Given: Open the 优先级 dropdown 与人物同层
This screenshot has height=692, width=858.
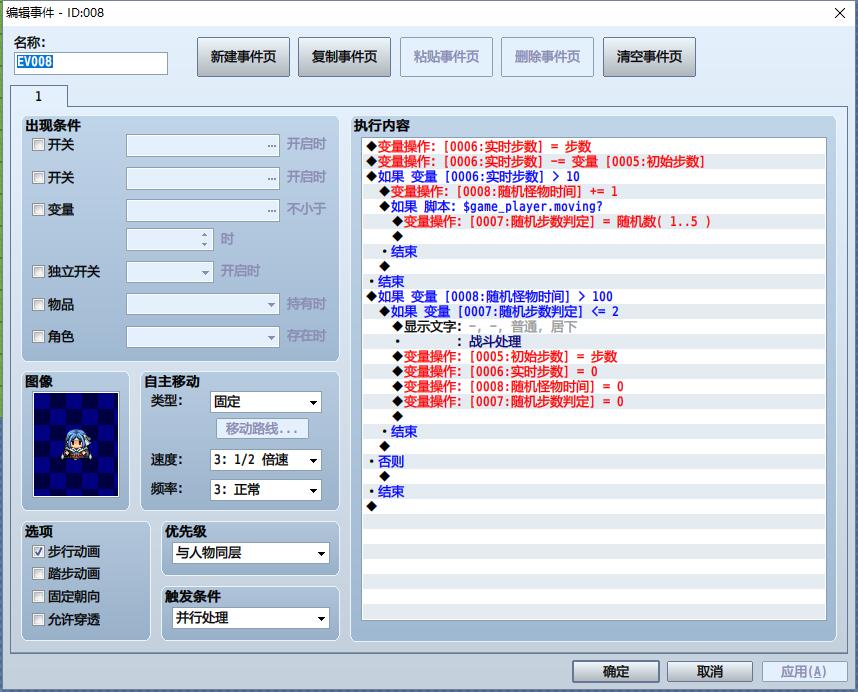Looking at the screenshot, I should click(x=251, y=553).
